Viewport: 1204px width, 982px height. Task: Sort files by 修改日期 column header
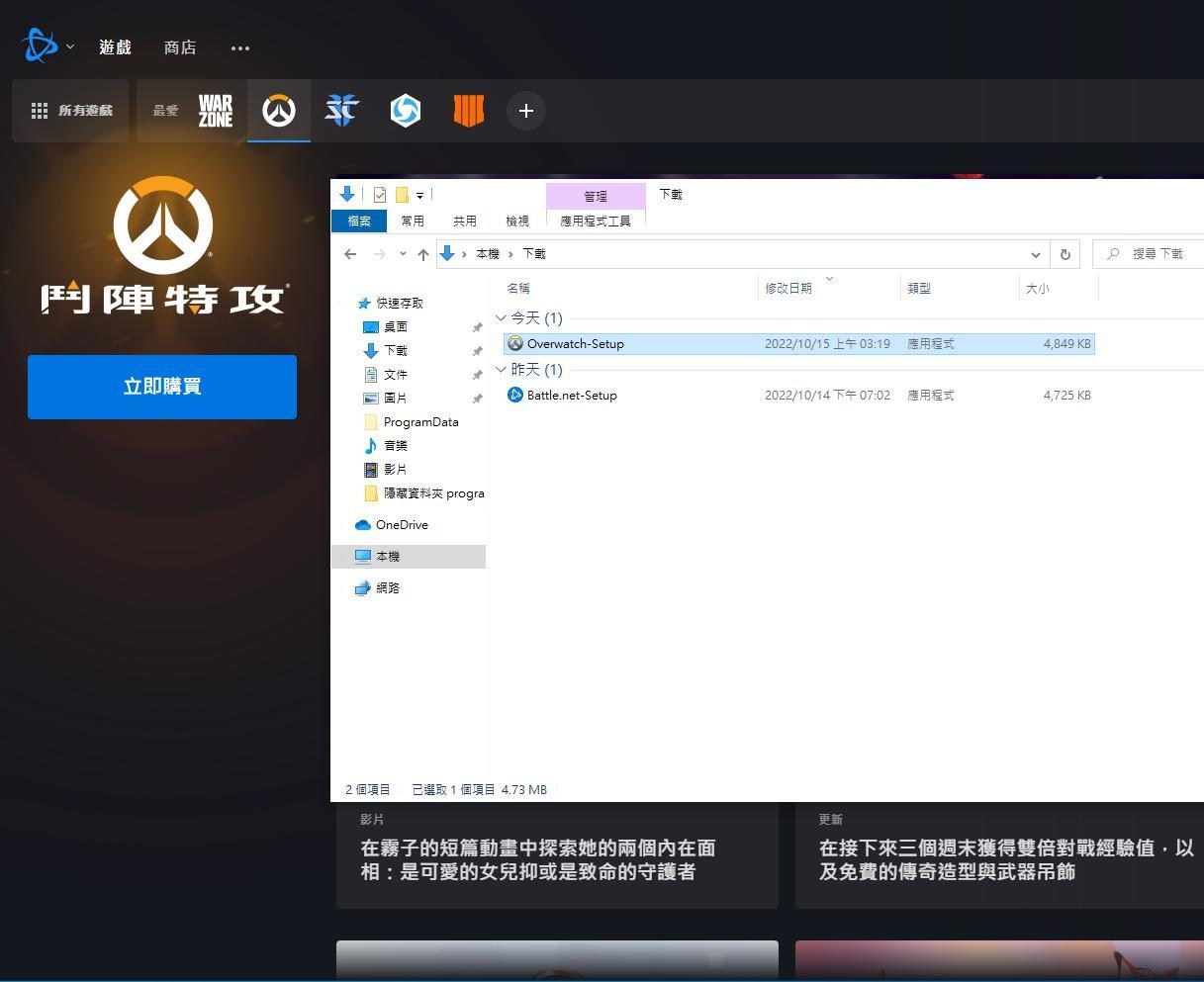pos(788,289)
